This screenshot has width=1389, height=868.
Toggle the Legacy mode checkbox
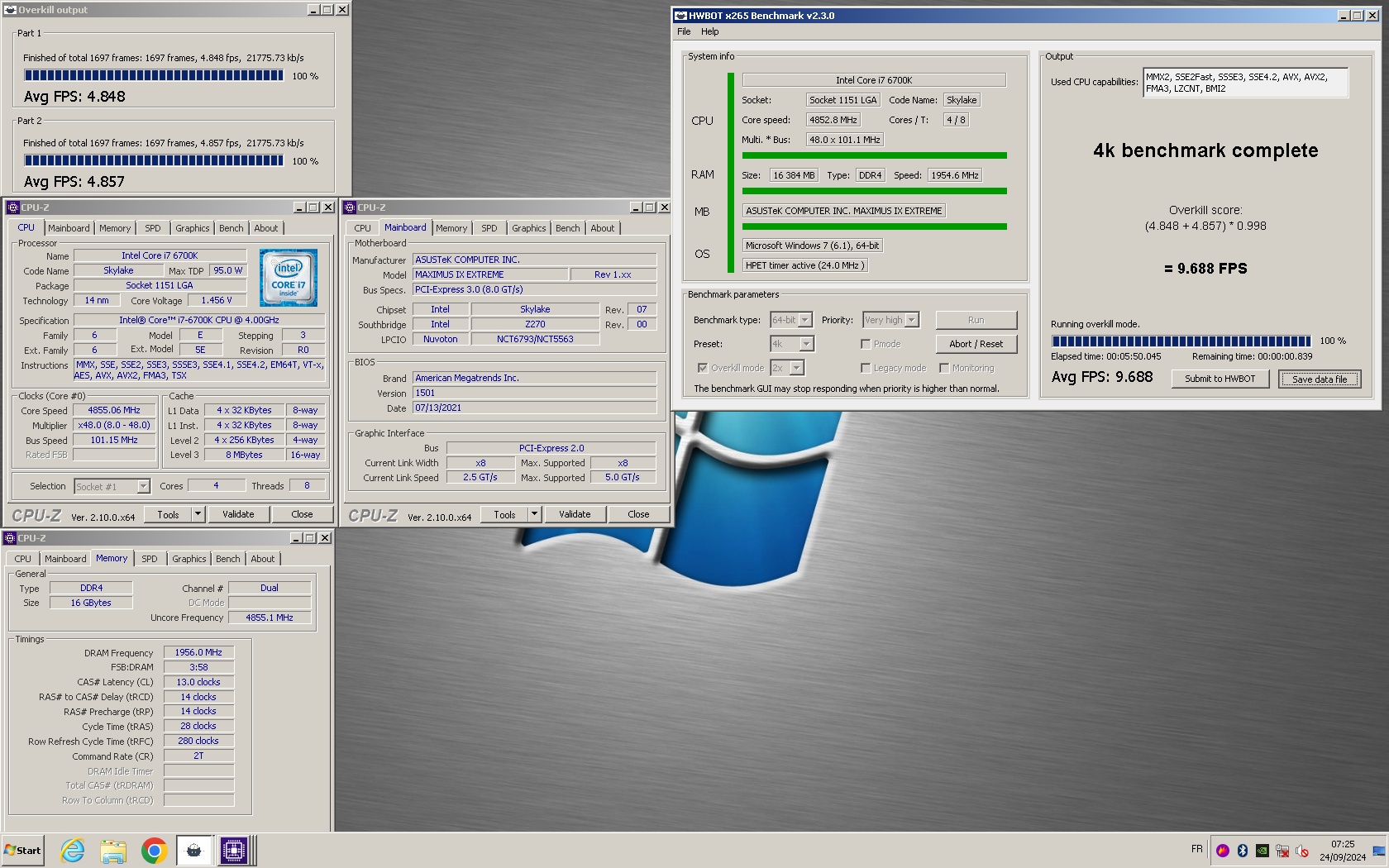pos(866,368)
